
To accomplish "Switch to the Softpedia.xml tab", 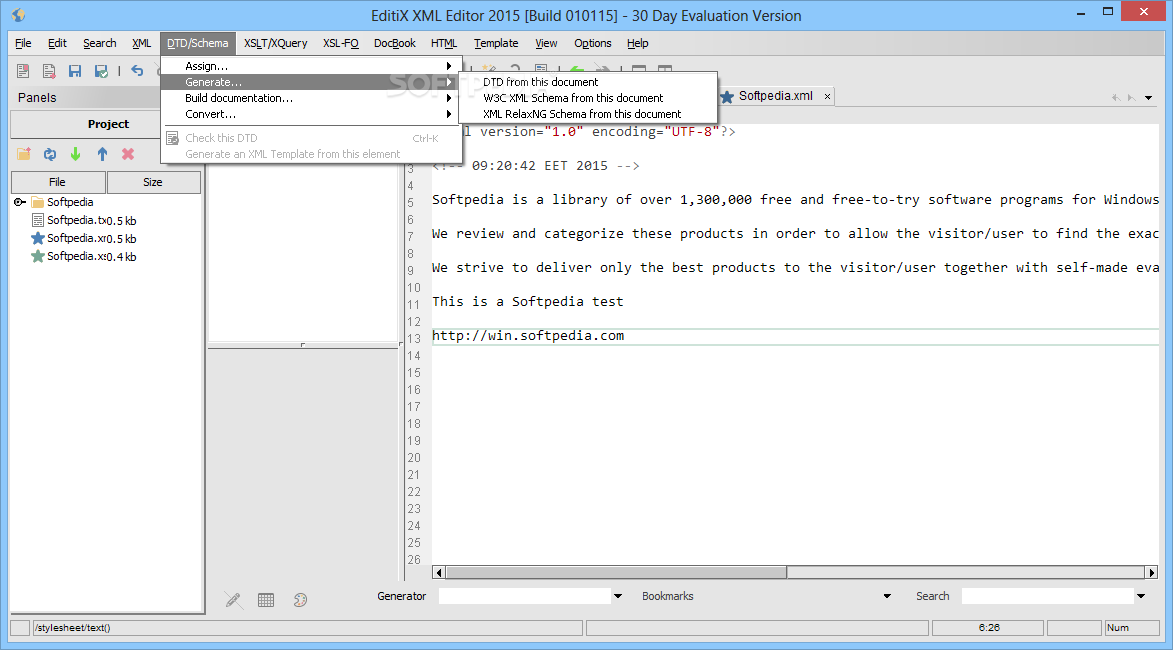I will [776, 96].
